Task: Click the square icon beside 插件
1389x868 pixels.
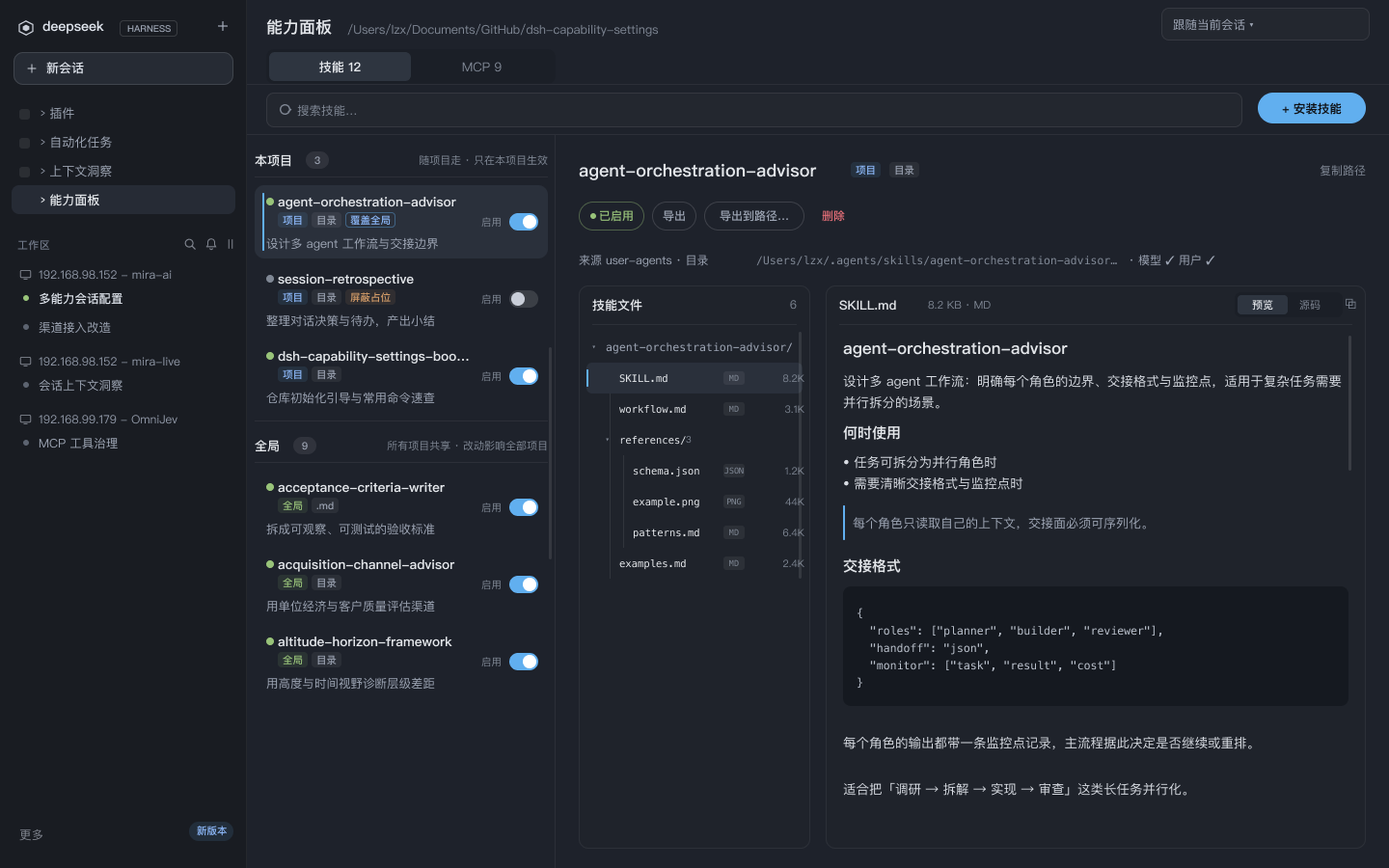Action: [x=25, y=114]
